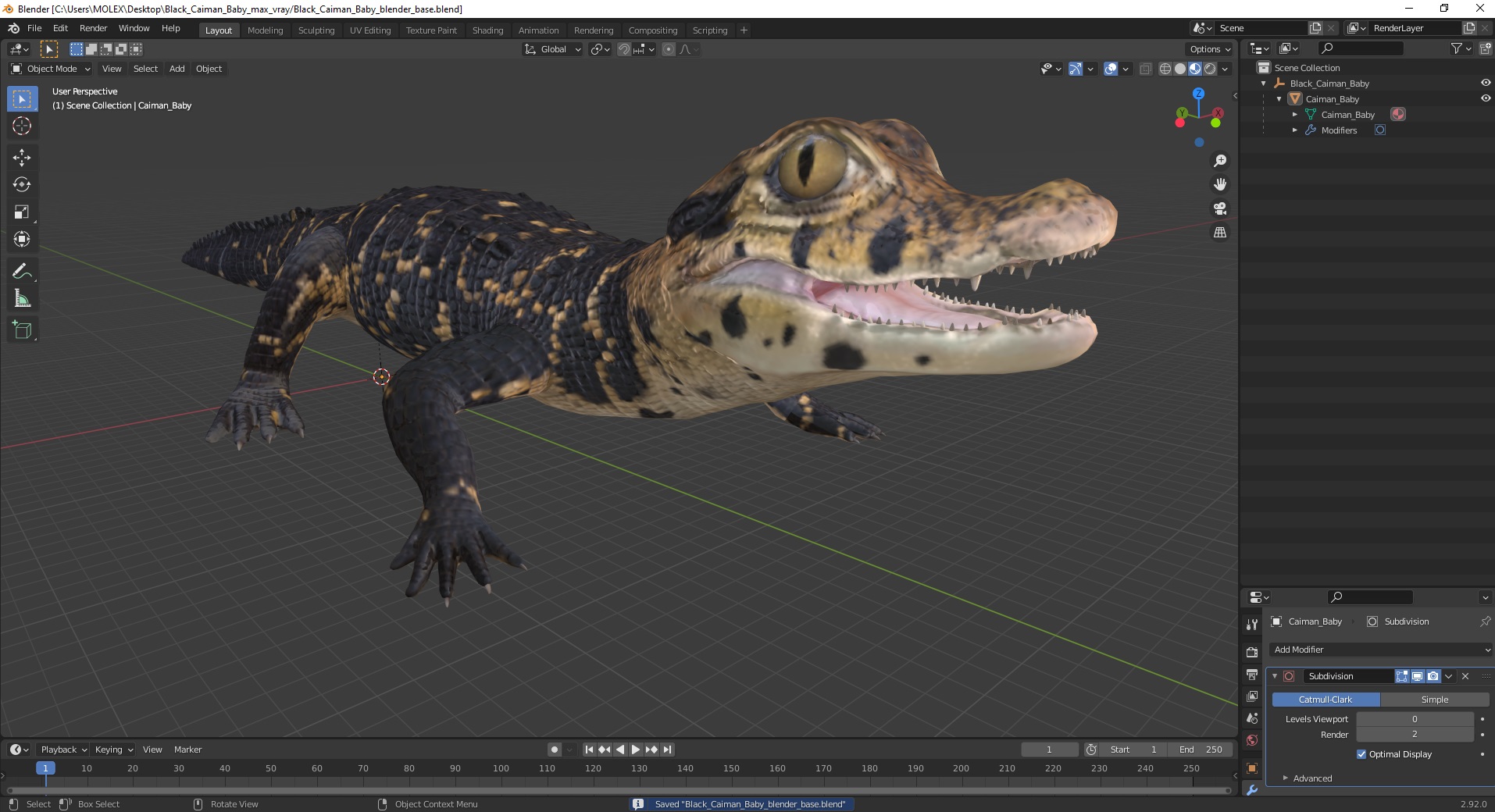1495x812 pixels.
Task: Collapse the Black_Caiman_Baby collection tree
Action: [1264, 84]
